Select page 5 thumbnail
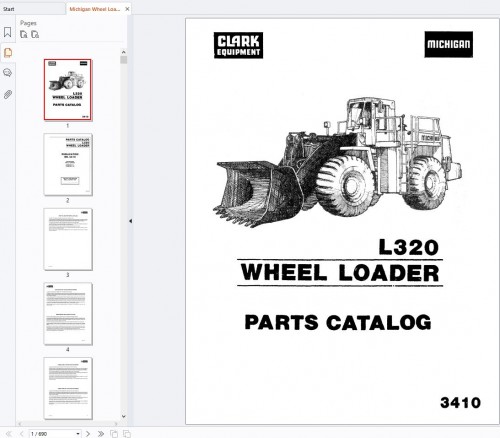Image resolution: width=500 pixels, height=438 pixels. point(68,388)
